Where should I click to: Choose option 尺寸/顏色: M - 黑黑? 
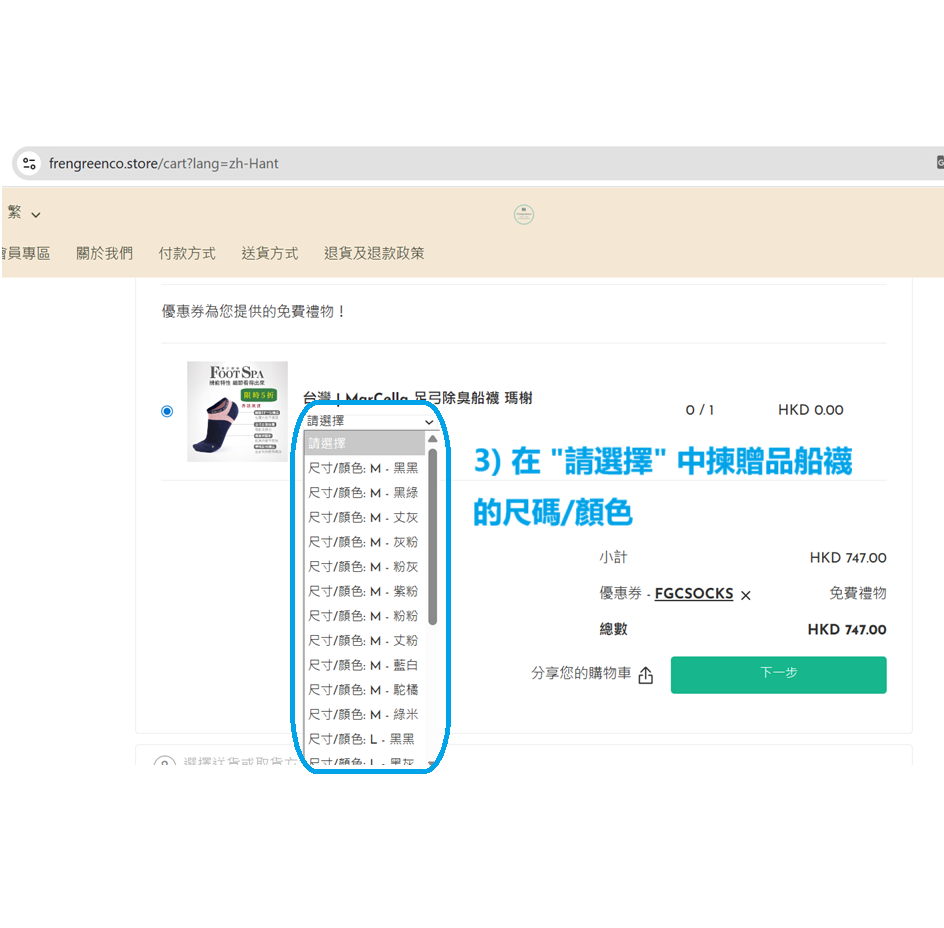point(363,468)
